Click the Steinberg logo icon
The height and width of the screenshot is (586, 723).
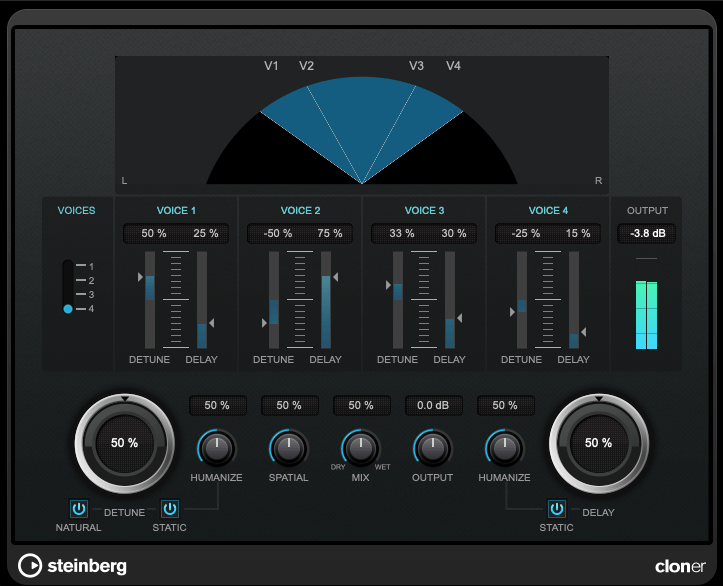coord(31,565)
